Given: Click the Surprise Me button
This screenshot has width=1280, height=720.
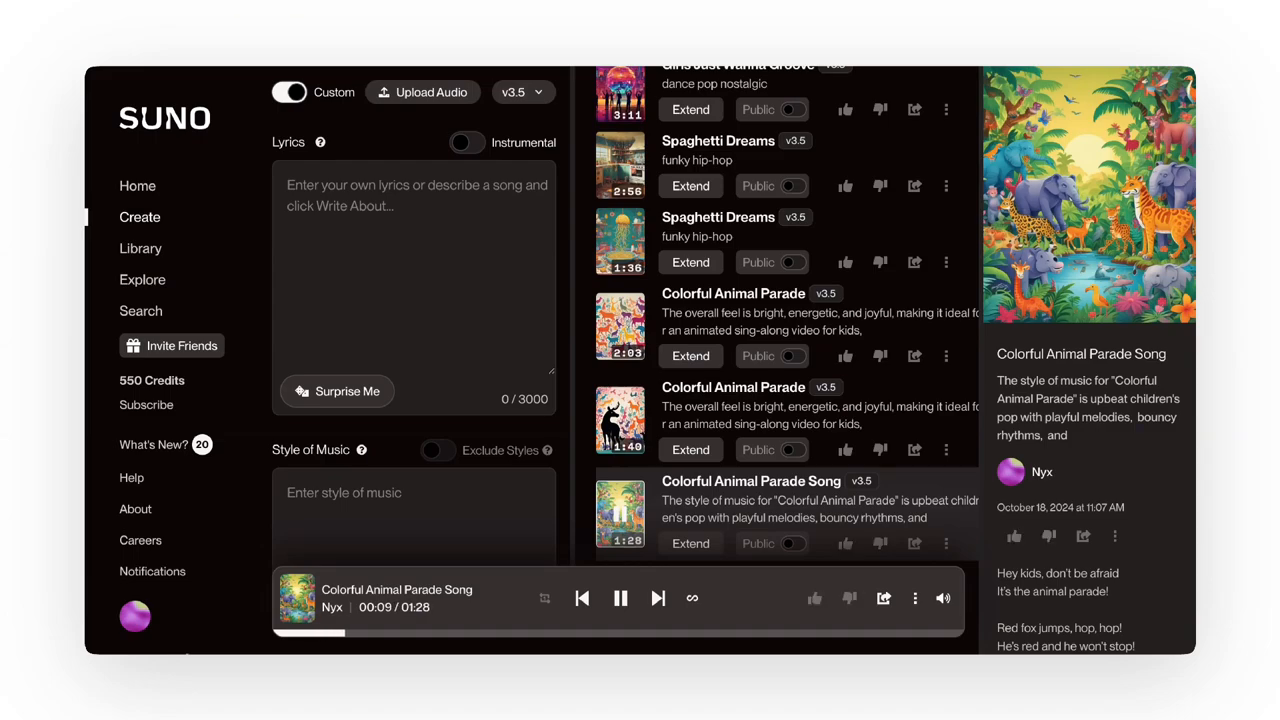Looking at the screenshot, I should (338, 391).
